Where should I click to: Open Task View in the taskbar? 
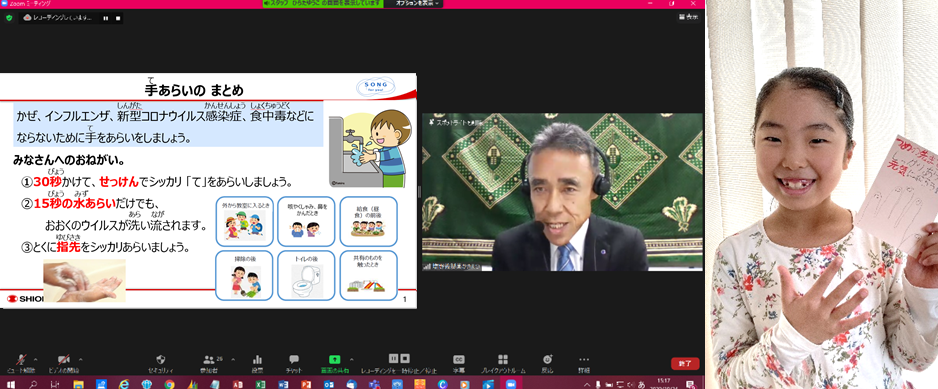coord(54,384)
